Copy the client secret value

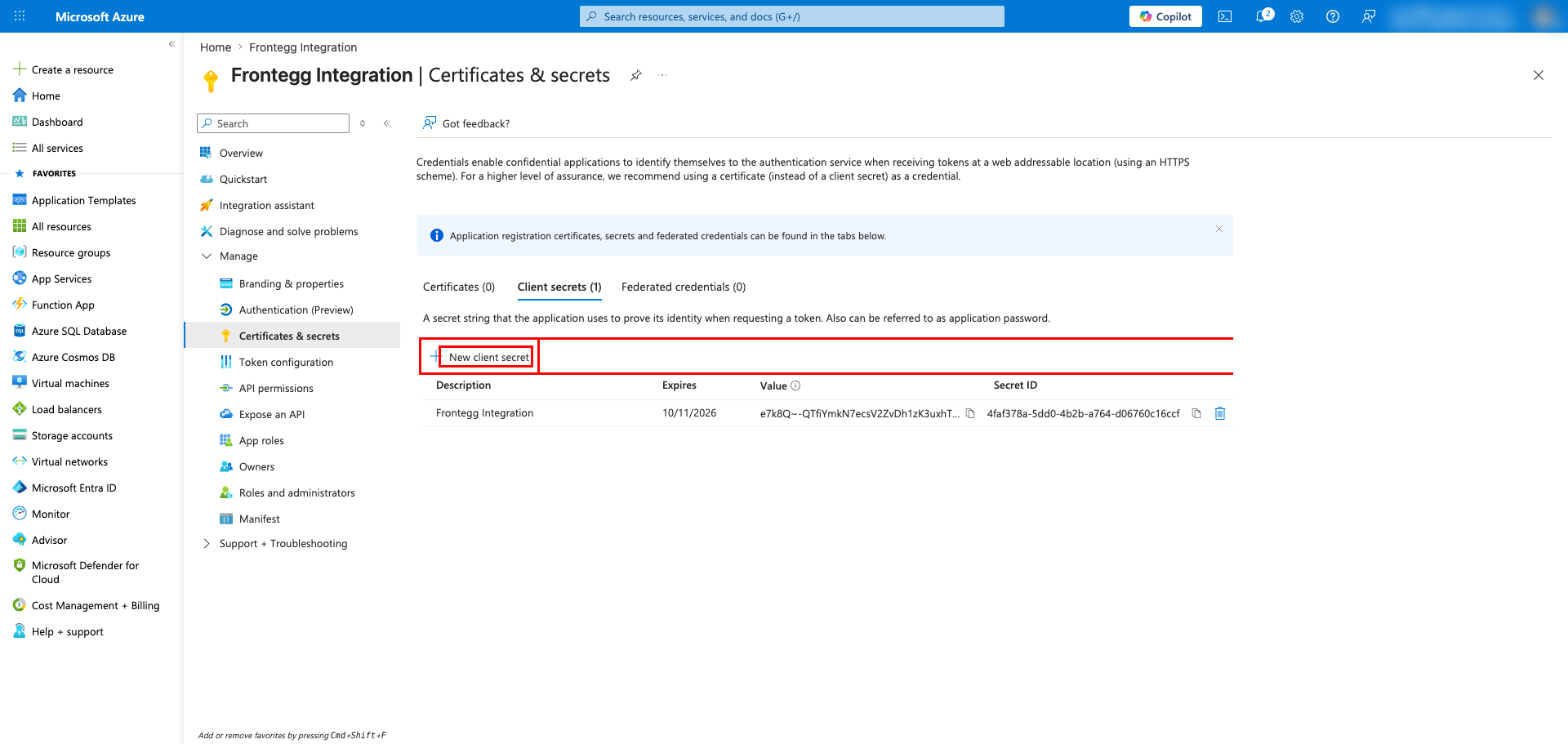(970, 413)
